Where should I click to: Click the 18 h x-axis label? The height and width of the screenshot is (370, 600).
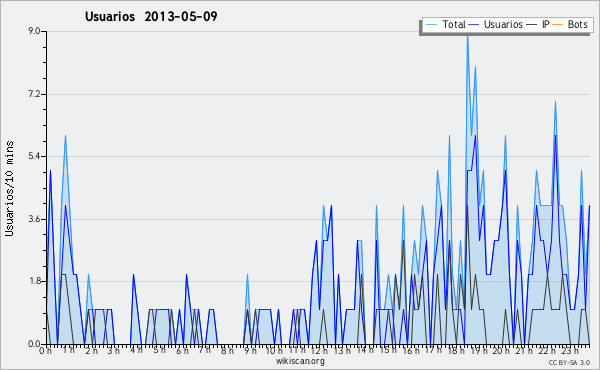click(456, 350)
